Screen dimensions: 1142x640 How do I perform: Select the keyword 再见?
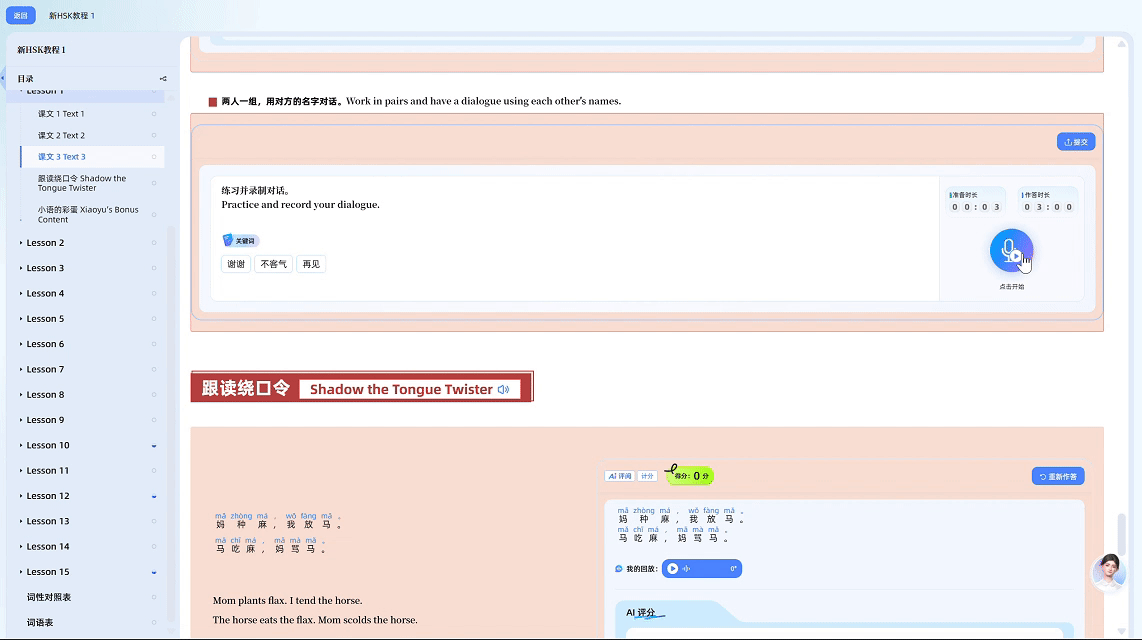click(x=311, y=264)
